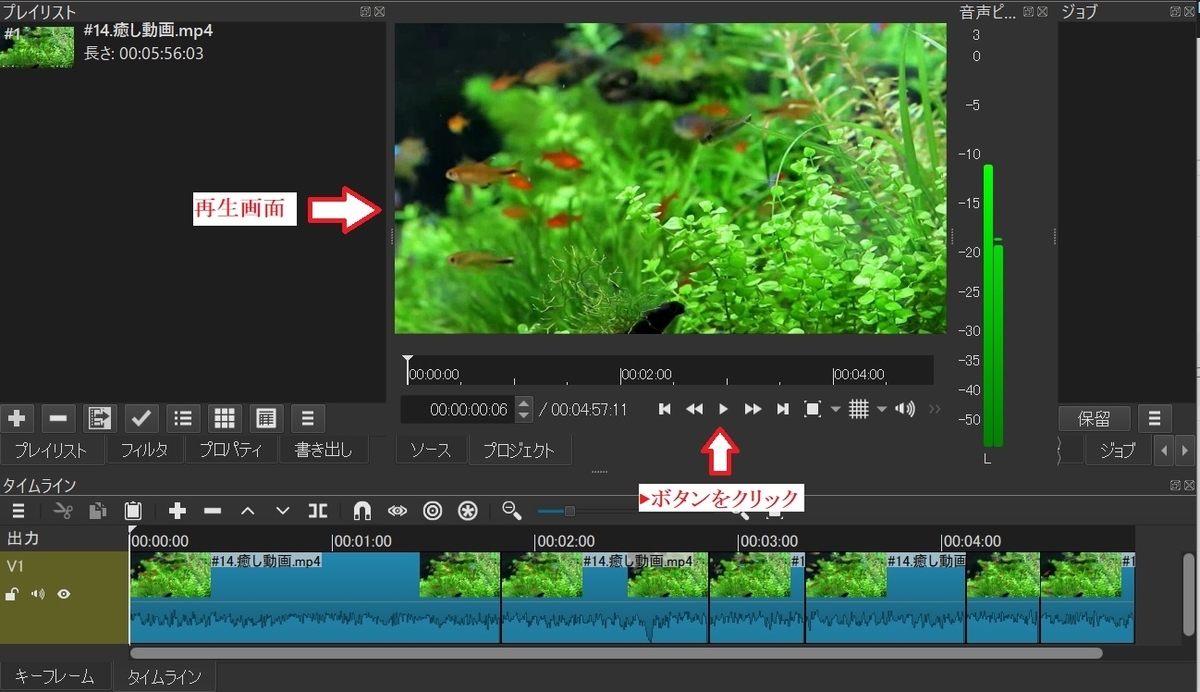The image size is (1200, 692).
Task: Select the タイムライン bottom tab
Action: (x=164, y=677)
